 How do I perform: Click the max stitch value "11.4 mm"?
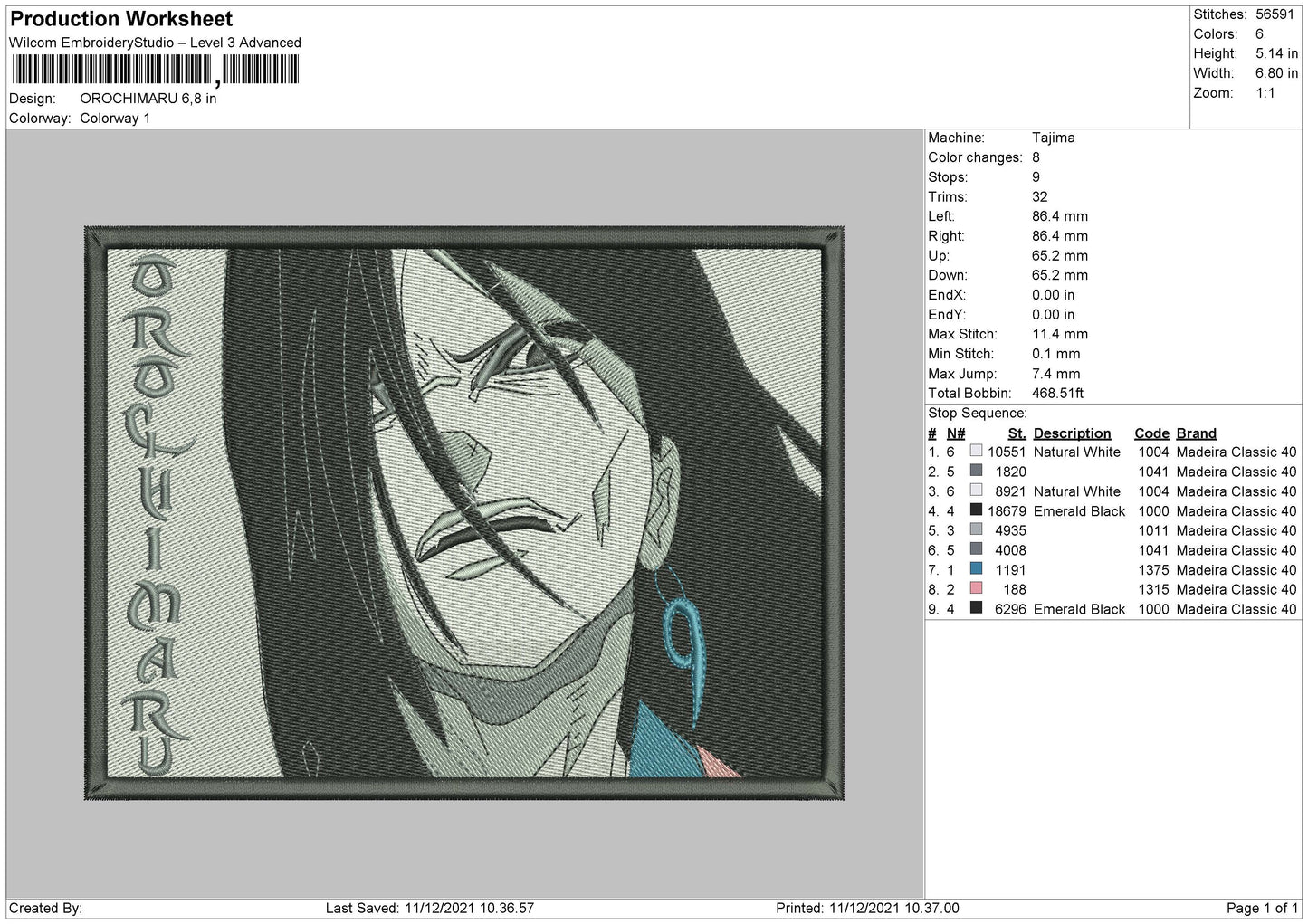coord(1060,334)
